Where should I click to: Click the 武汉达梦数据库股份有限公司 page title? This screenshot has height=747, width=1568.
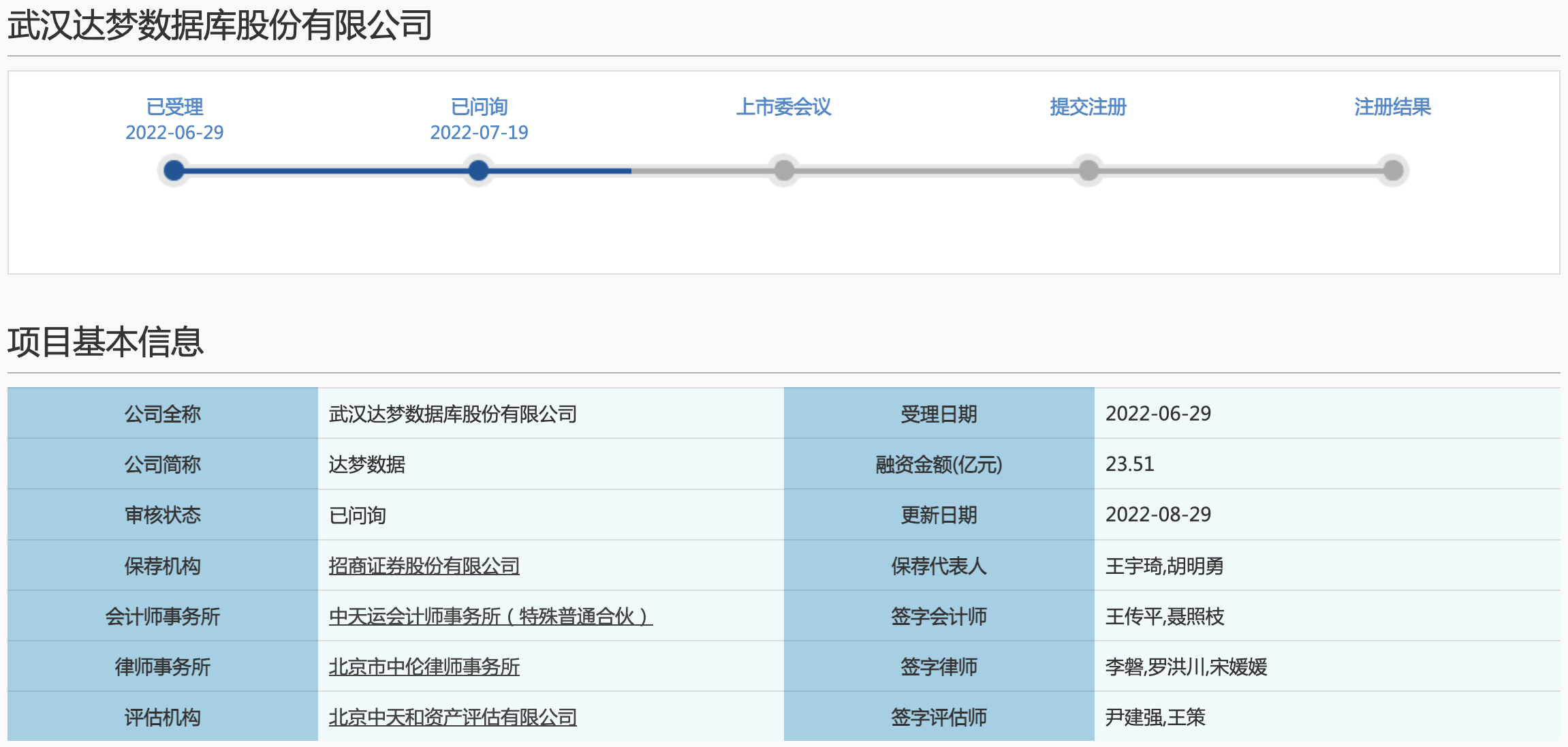(219, 26)
